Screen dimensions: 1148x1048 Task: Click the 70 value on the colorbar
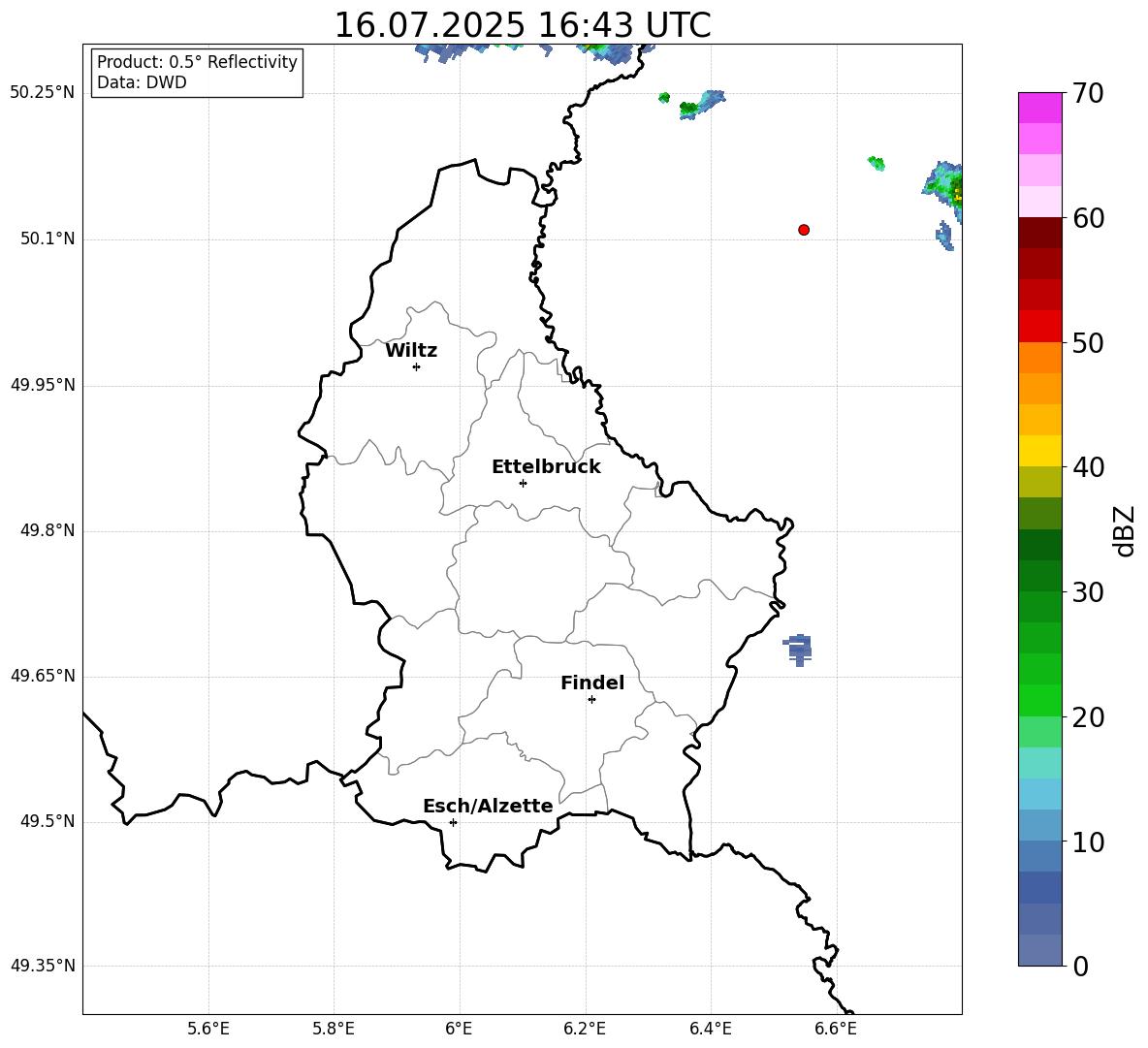point(1088,93)
